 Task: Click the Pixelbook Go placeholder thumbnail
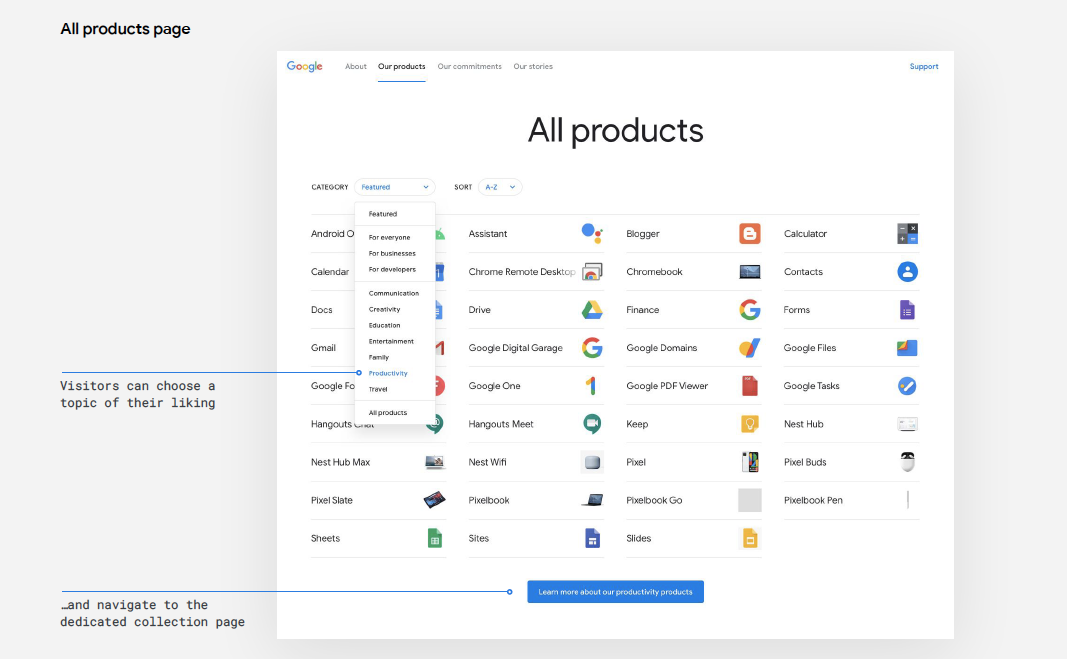750,500
